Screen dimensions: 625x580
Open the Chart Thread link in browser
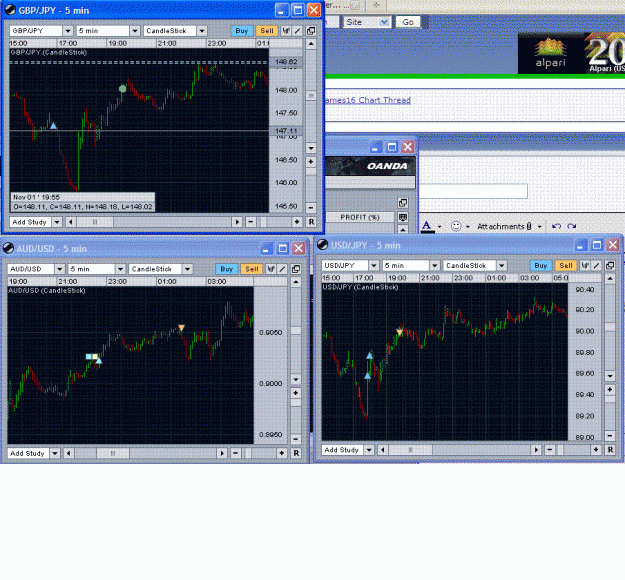368,100
